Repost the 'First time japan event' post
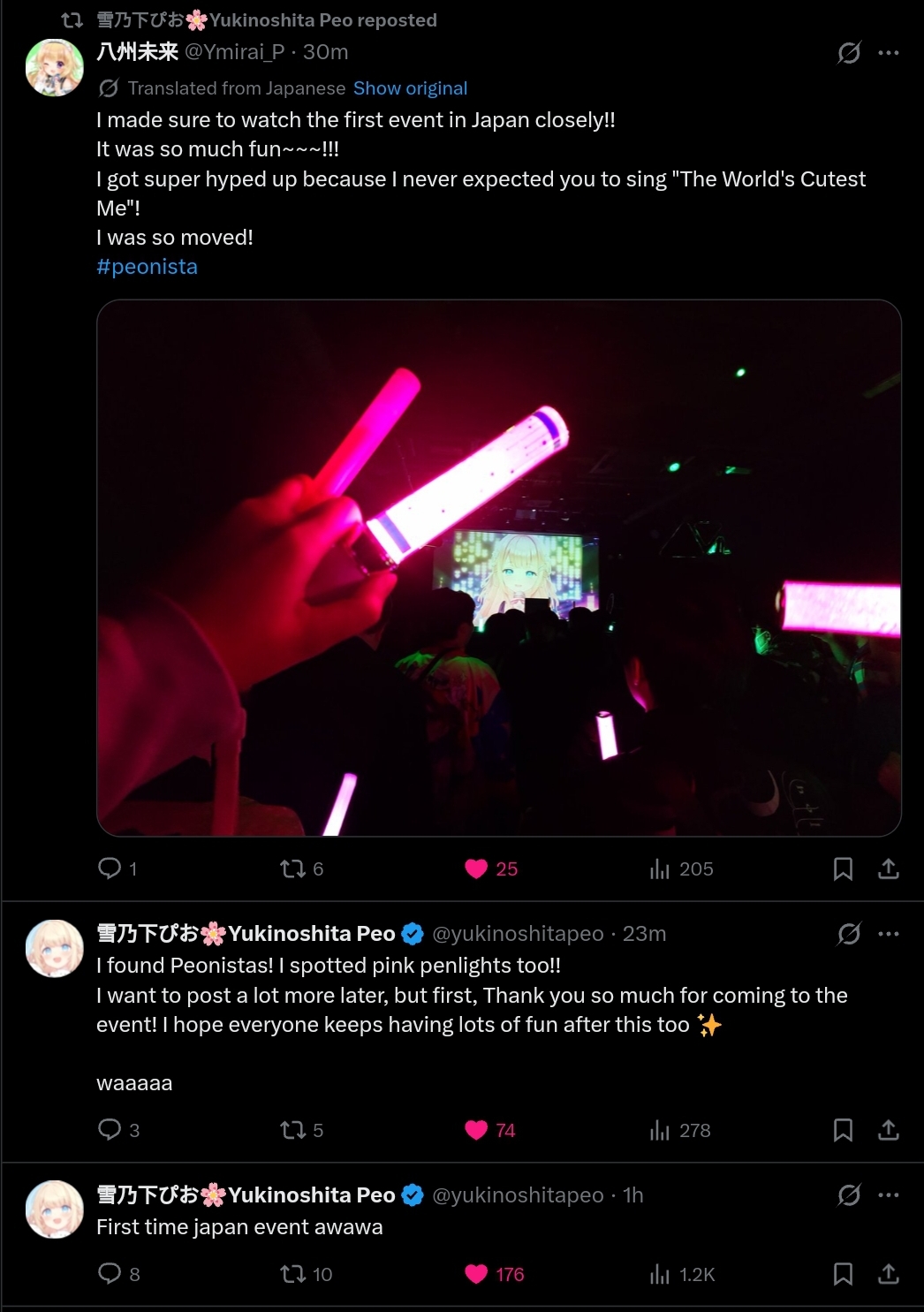This screenshot has height=1312, width=924. point(306,1274)
